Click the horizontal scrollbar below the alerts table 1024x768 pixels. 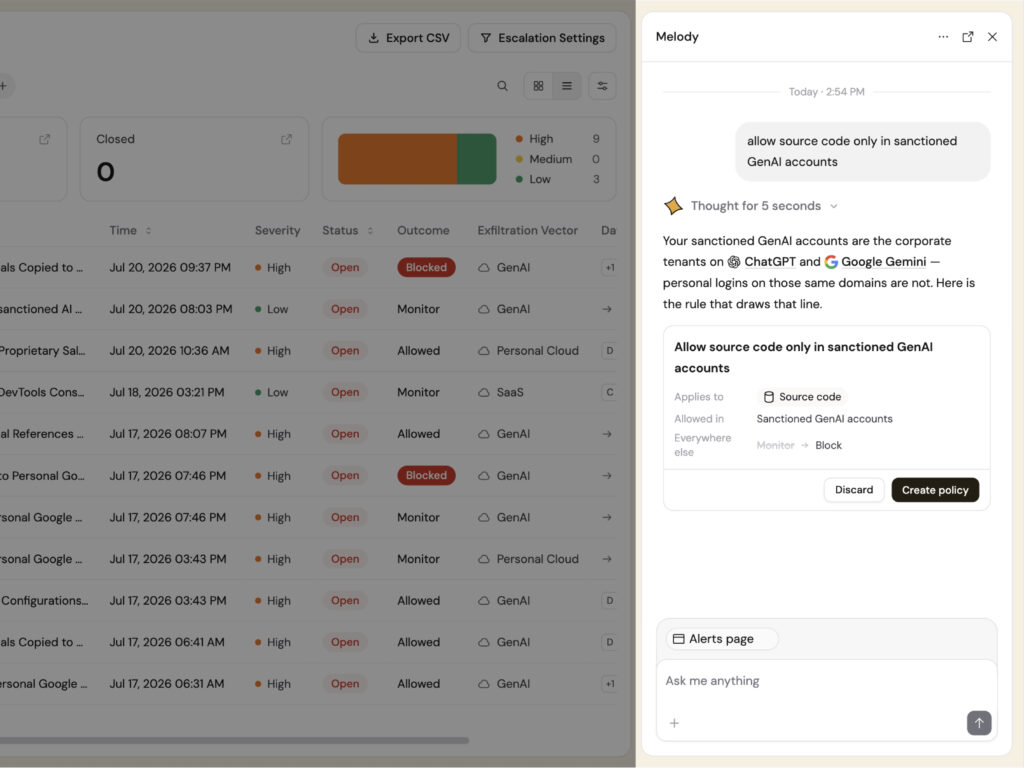[x=234, y=741]
